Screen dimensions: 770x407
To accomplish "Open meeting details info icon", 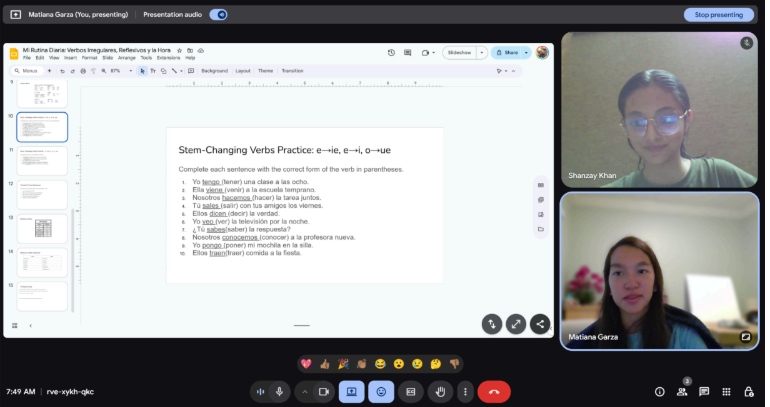I will point(659,392).
